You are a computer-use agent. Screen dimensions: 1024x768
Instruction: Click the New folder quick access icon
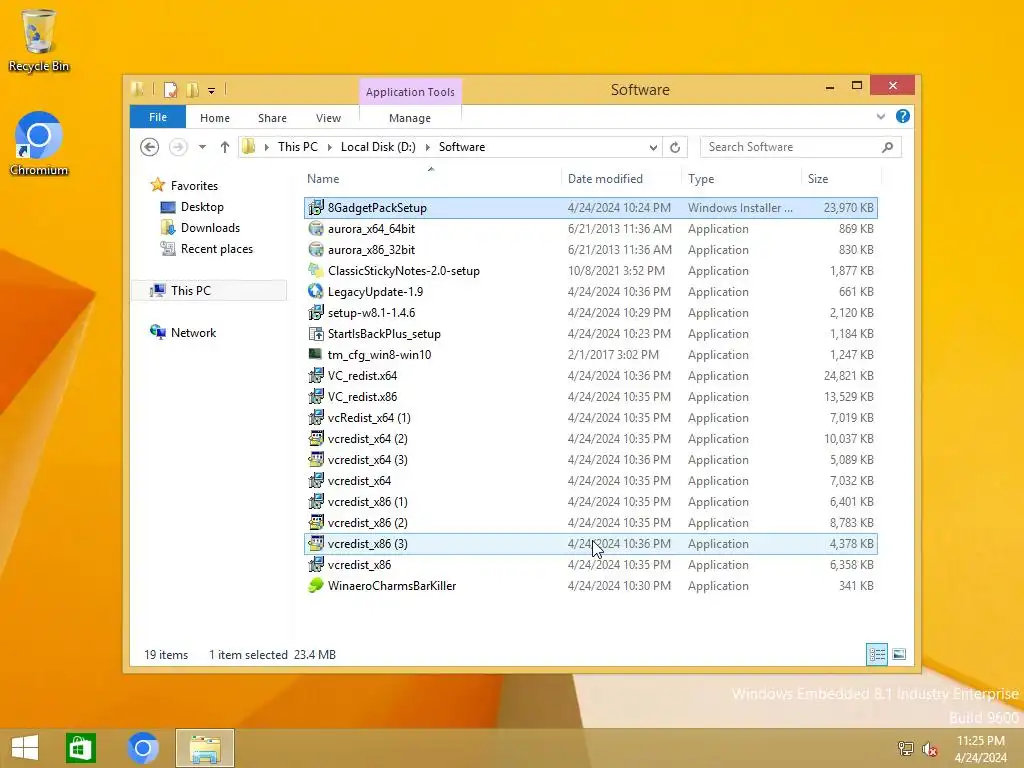(192, 89)
